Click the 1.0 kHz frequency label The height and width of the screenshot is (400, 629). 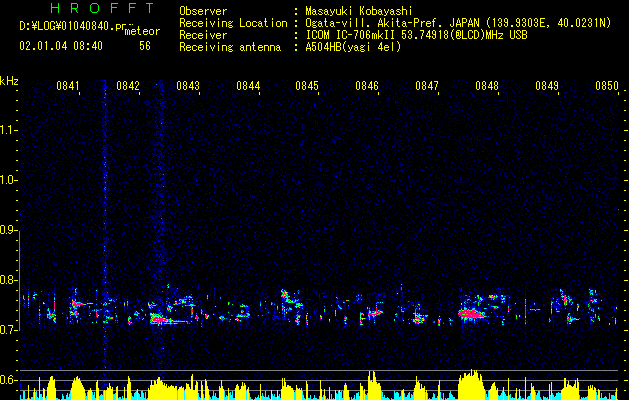[x=8, y=180]
